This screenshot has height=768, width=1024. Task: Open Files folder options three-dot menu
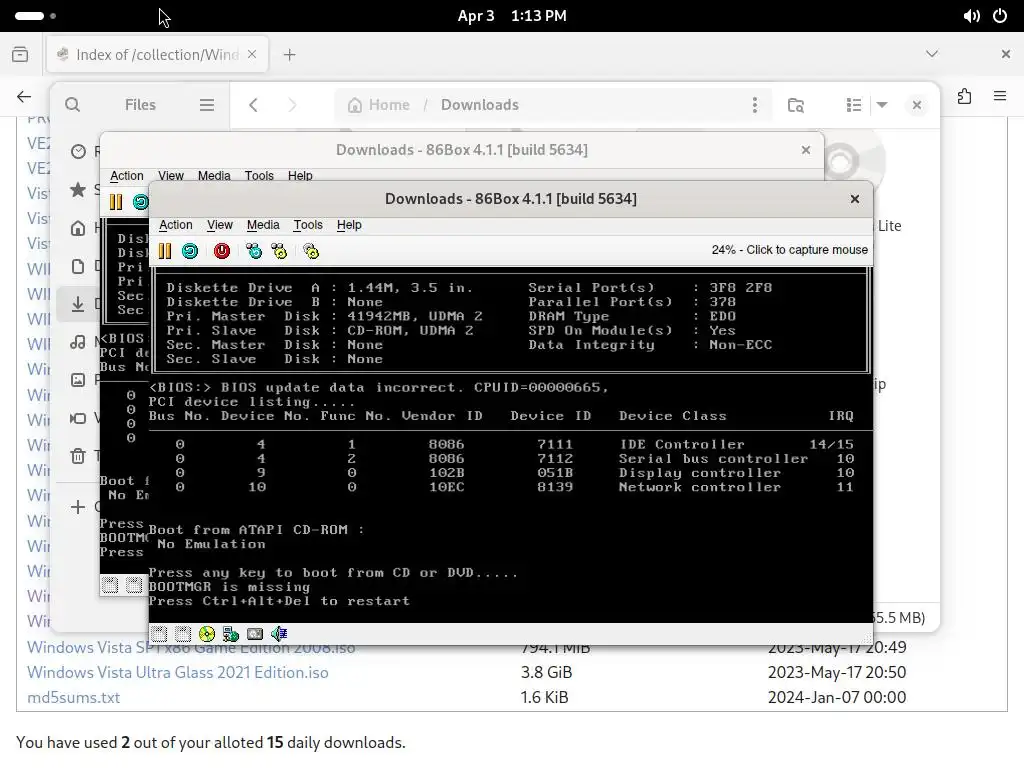[x=755, y=104]
